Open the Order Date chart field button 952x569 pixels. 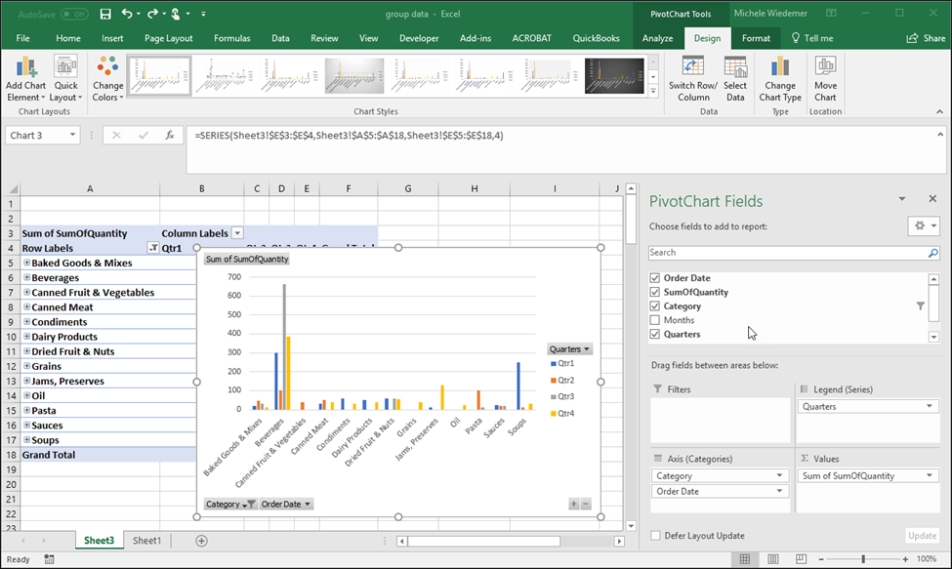(x=286, y=504)
